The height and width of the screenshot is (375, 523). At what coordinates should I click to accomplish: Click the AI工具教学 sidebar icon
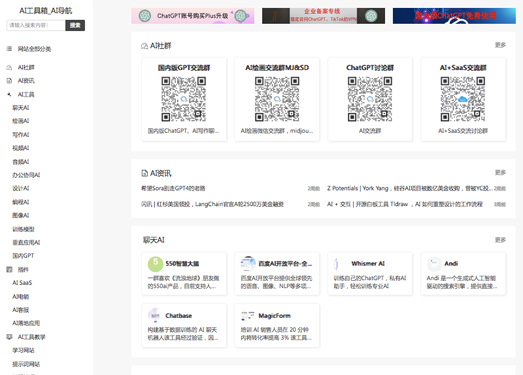(9, 337)
